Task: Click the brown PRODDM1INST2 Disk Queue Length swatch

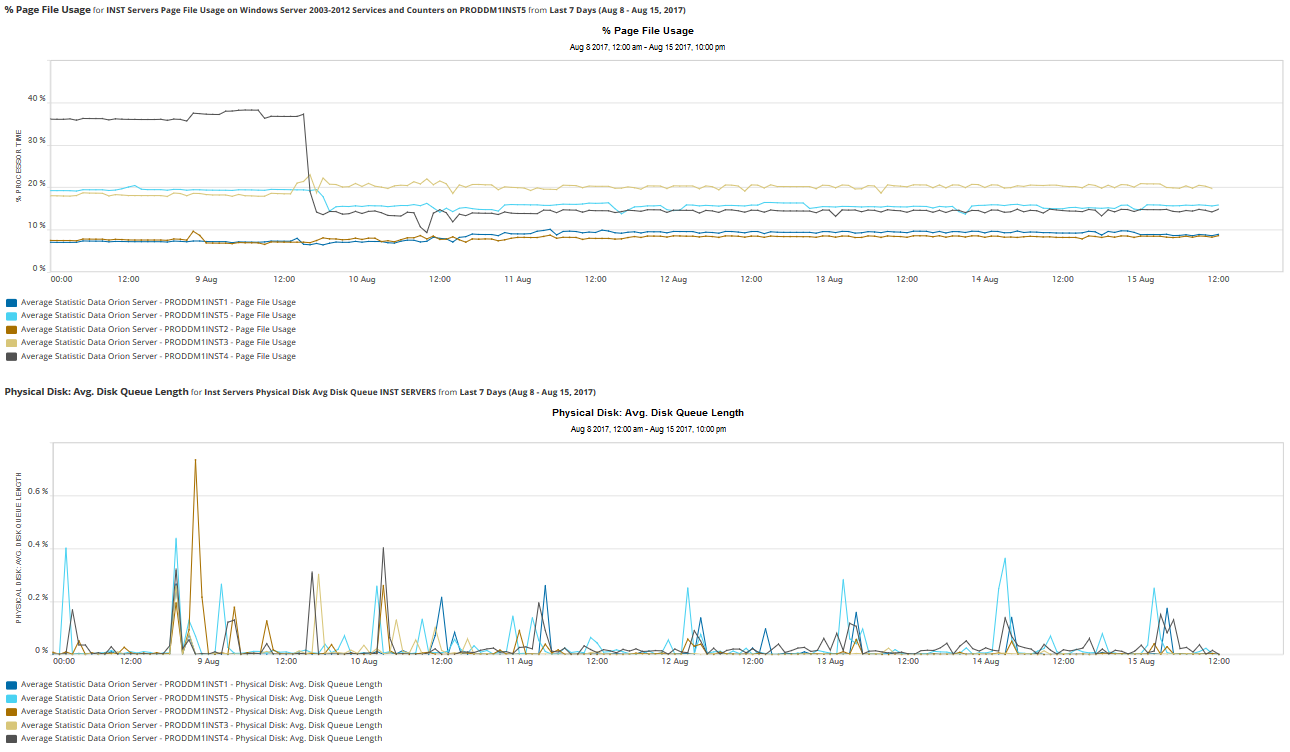Action: point(11,712)
